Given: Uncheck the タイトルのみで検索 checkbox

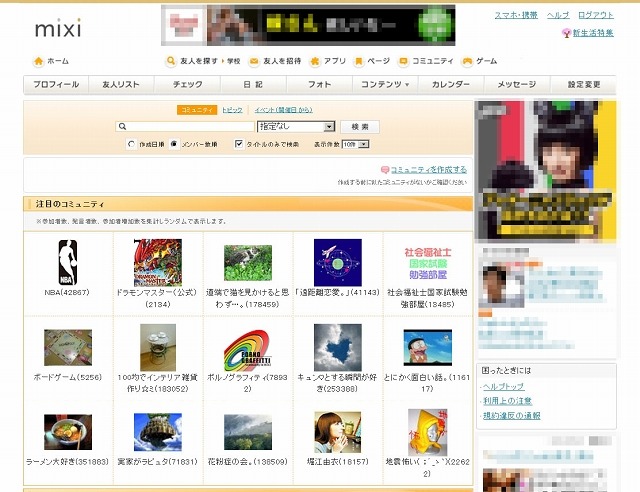Looking at the screenshot, I should [x=239, y=144].
